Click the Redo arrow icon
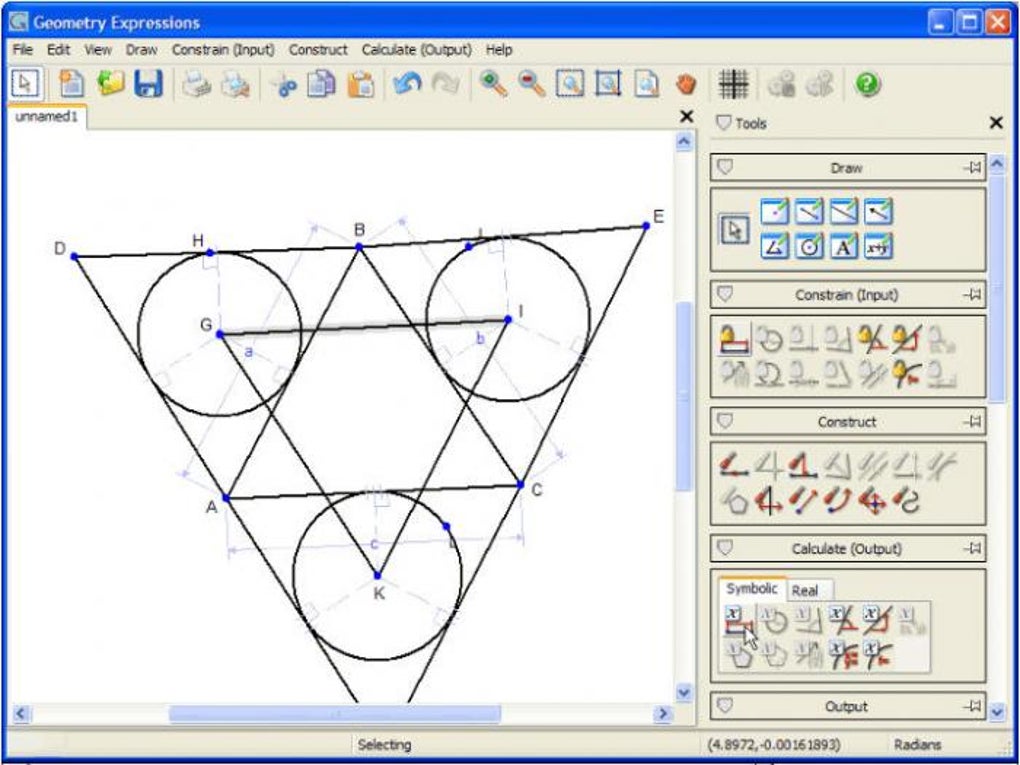Image resolution: width=1020 pixels, height=765 pixels. (x=446, y=84)
